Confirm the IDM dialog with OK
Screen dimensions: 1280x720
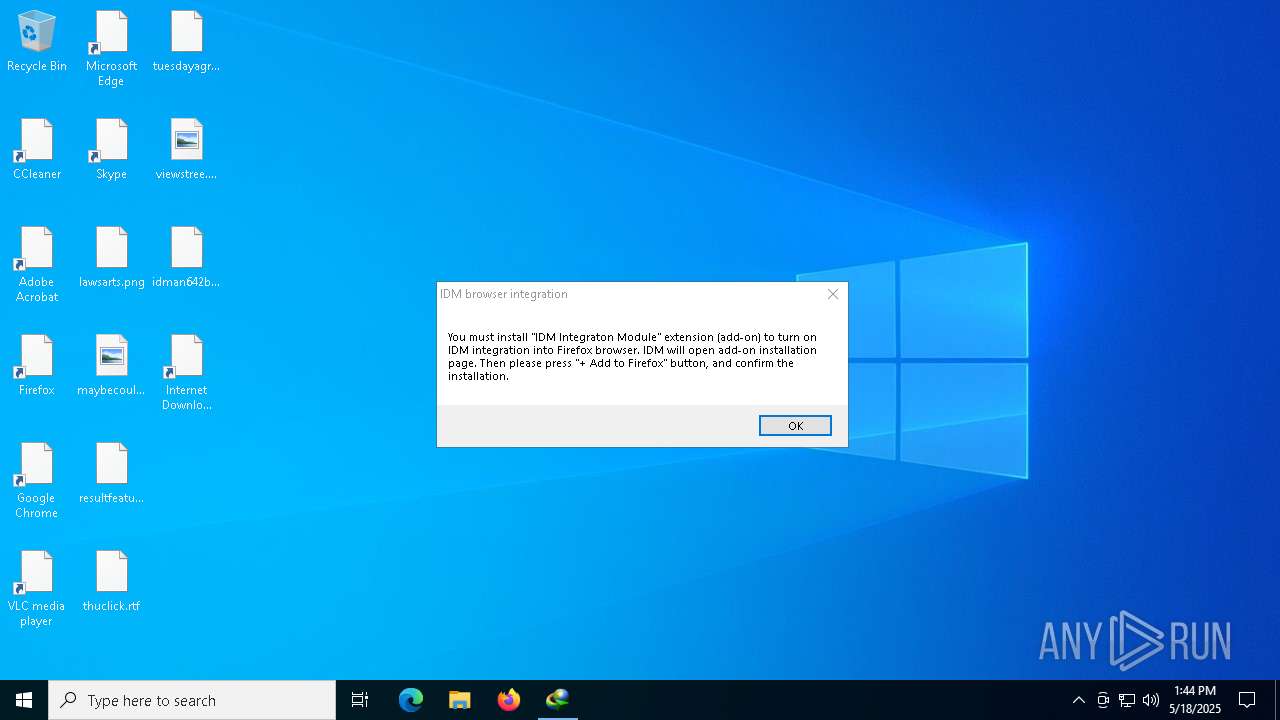795,426
